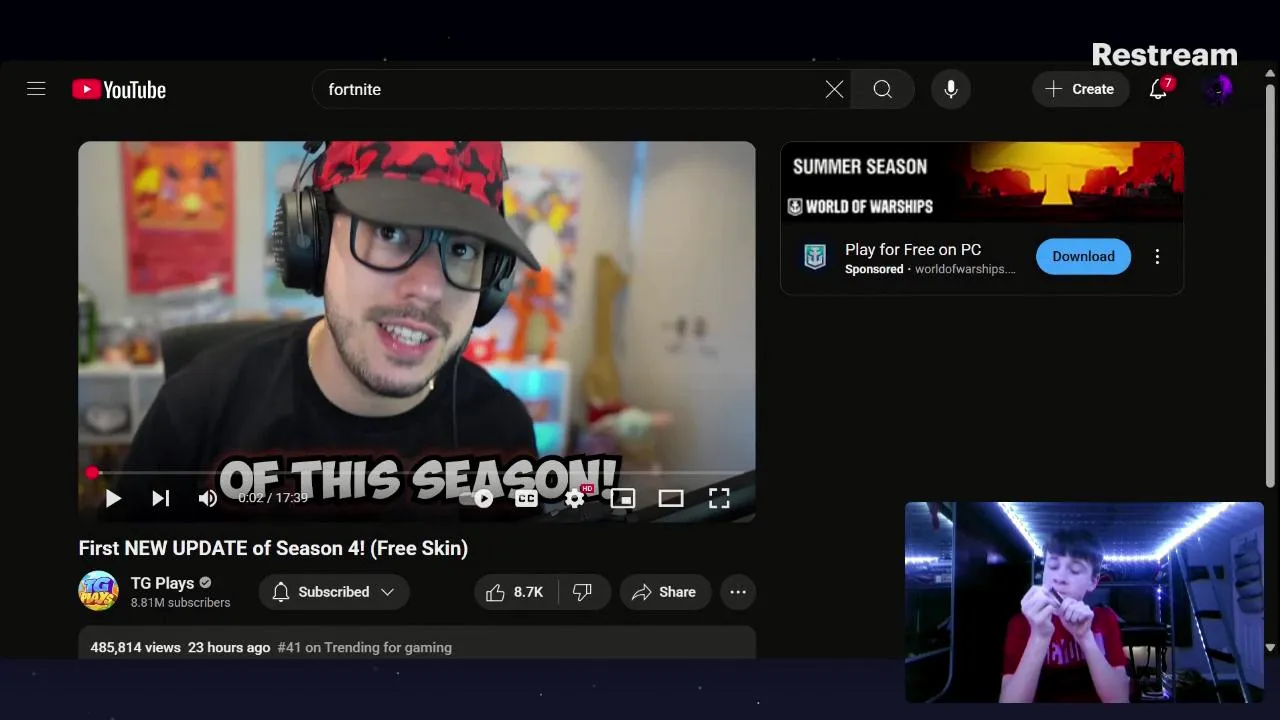This screenshot has width=1280, height=720.
Task: Open TG Plays channel name link
Action: coord(162,583)
